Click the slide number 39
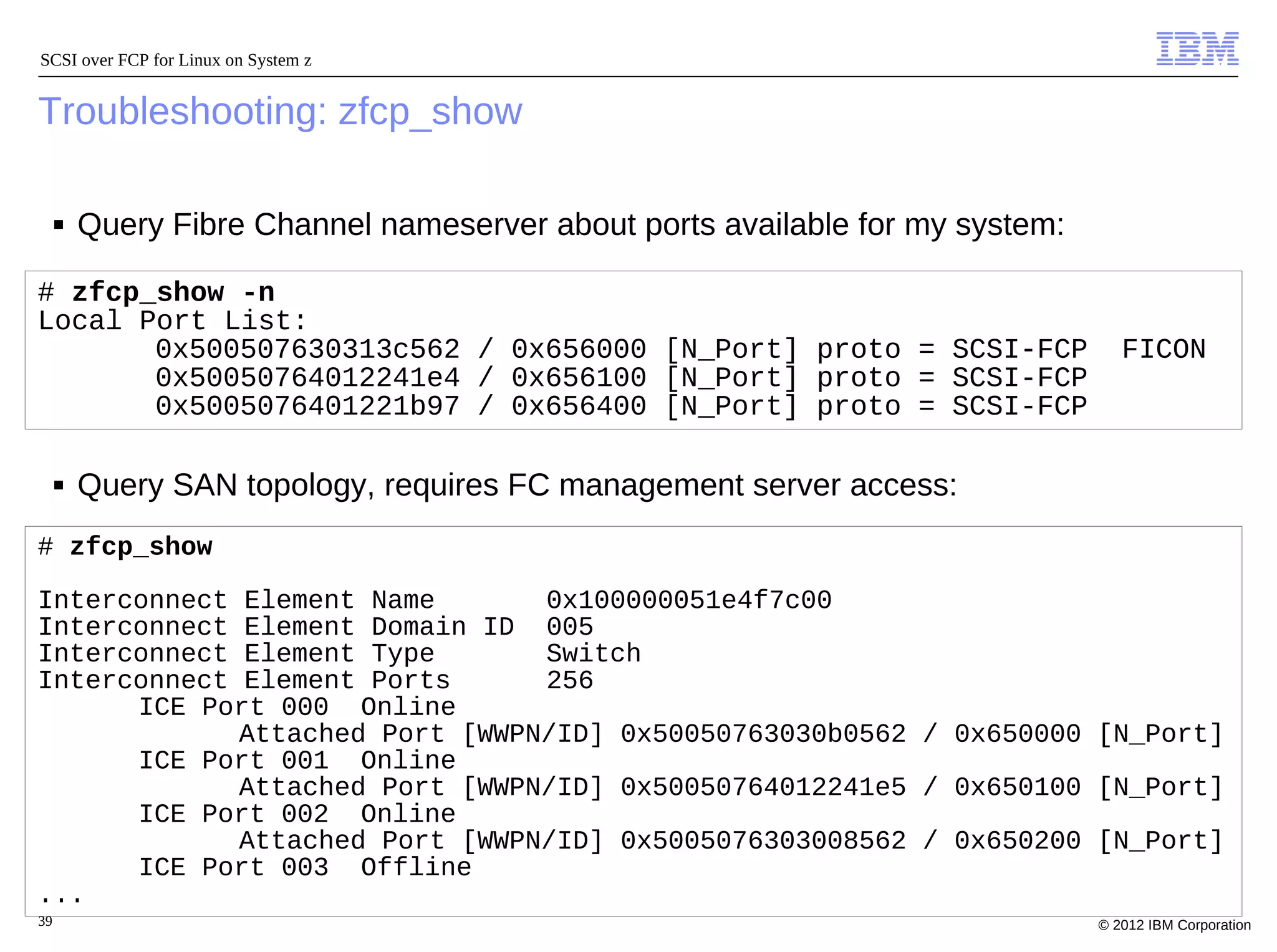 45,921
